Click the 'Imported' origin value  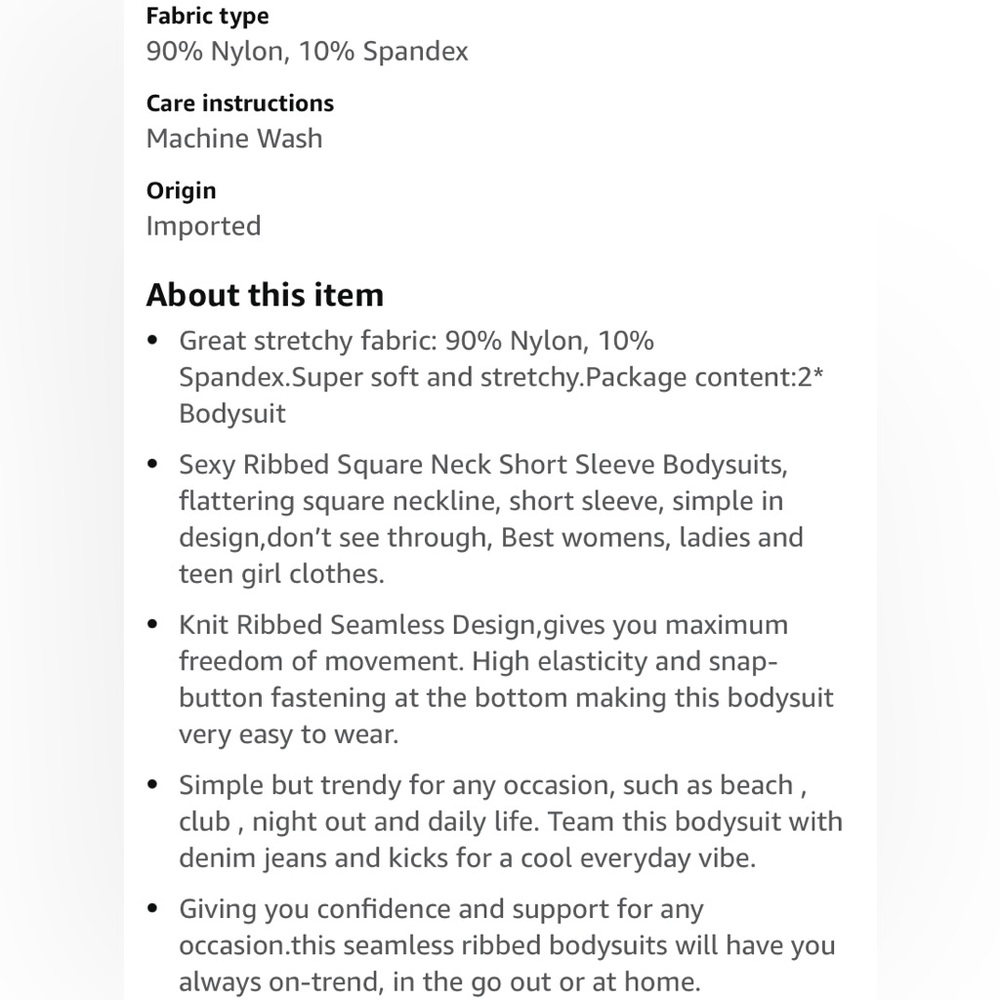coord(203,226)
